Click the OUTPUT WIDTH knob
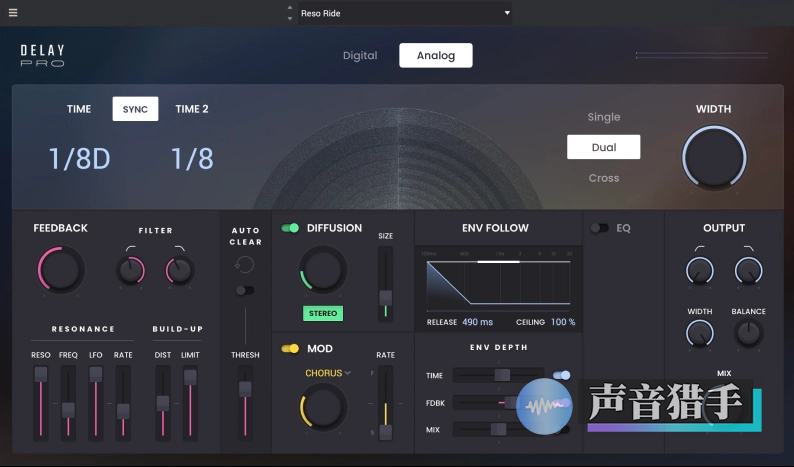This screenshot has height=467, width=794. click(x=700, y=334)
